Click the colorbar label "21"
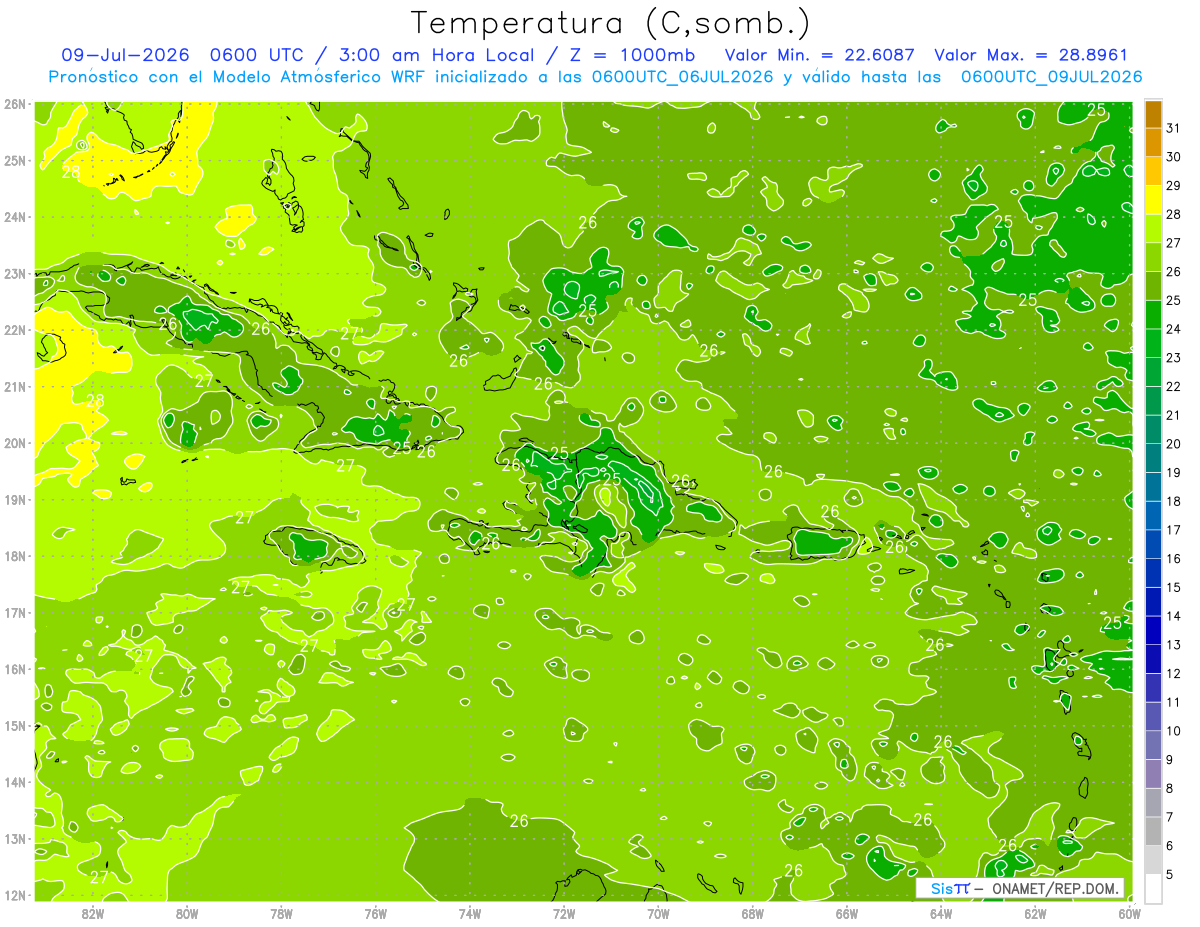The width and height of the screenshot is (1200, 927). (1174, 415)
